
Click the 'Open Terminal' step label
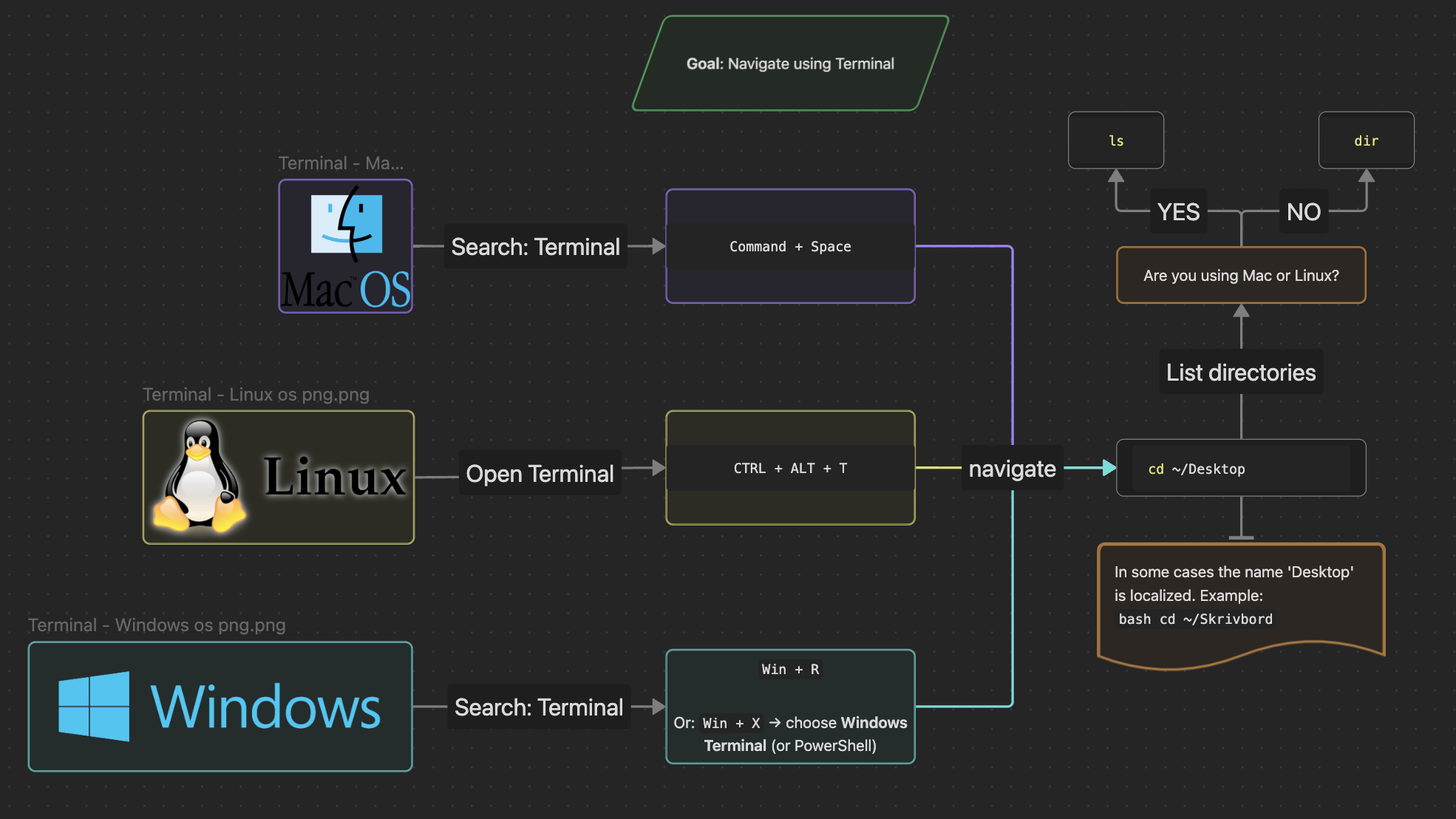pyautogui.click(x=540, y=473)
